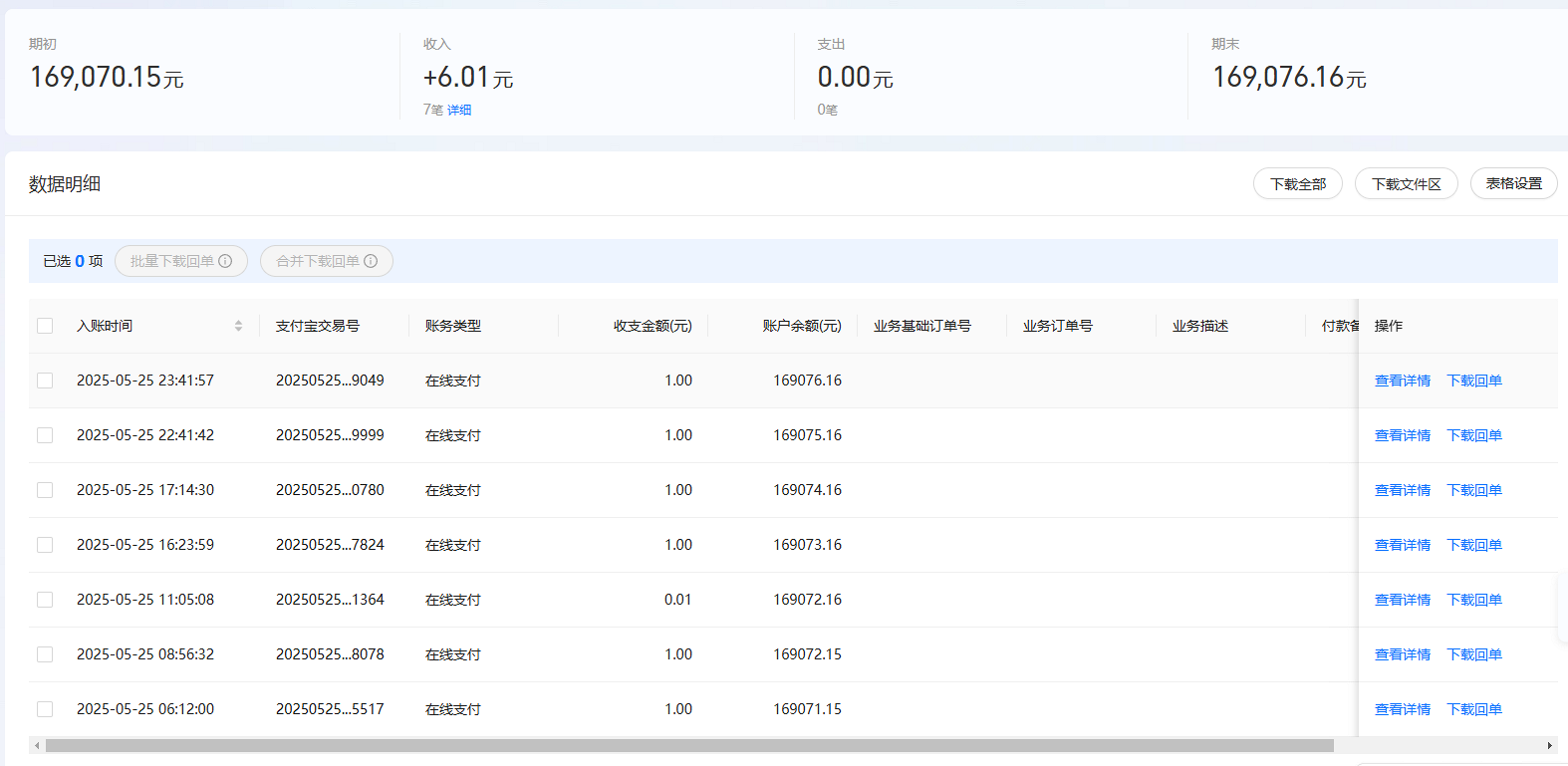The width and height of the screenshot is (1568, 766).
Task: Click transaction number 20250525...8078
Action: pyautogui.click(x=330, y=654)
